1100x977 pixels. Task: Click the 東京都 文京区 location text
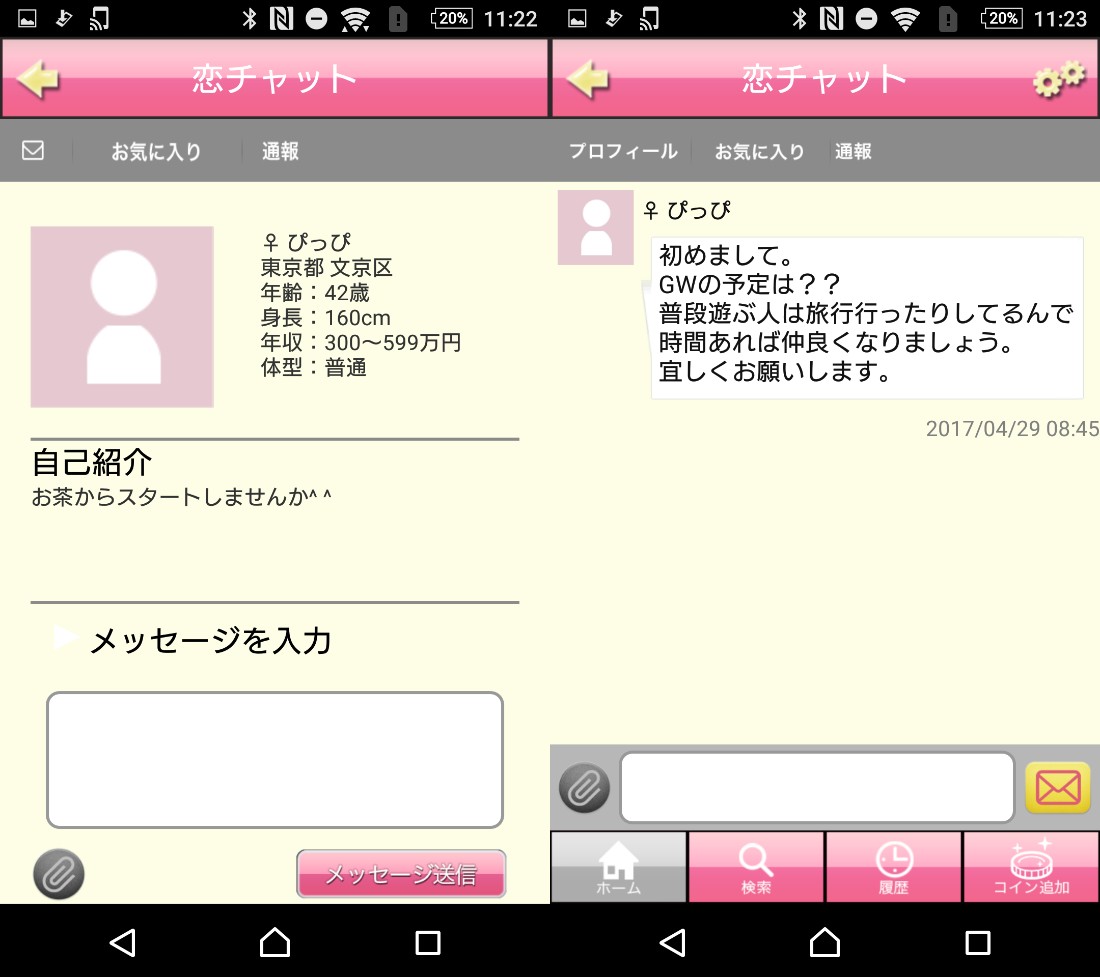click(326, 267)
